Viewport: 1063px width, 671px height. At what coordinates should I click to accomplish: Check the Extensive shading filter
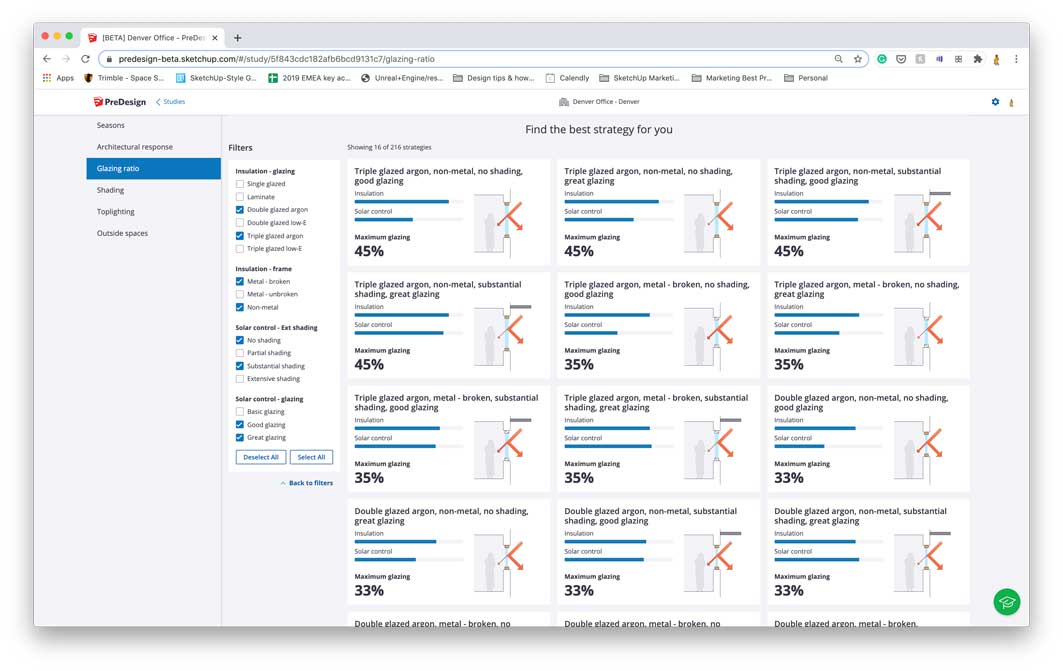239,379
